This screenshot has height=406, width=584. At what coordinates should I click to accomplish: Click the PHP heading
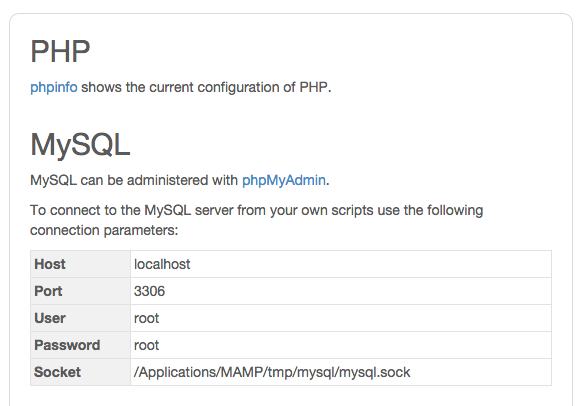(x=60, y=51)
